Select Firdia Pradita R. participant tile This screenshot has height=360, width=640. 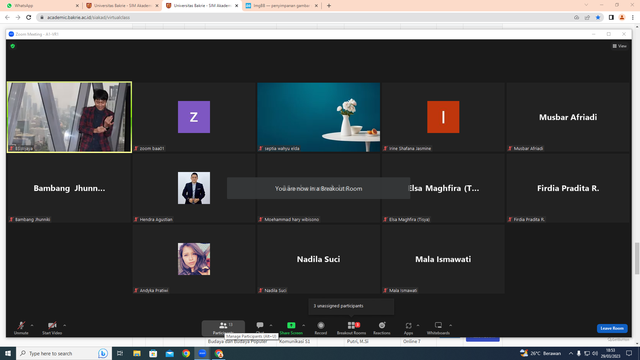pos(568,188)
